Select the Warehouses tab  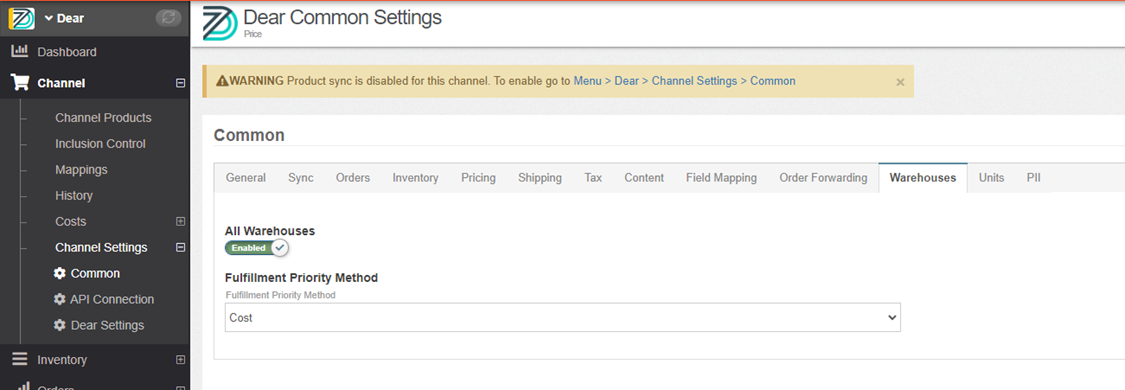(x=923, y=178)
